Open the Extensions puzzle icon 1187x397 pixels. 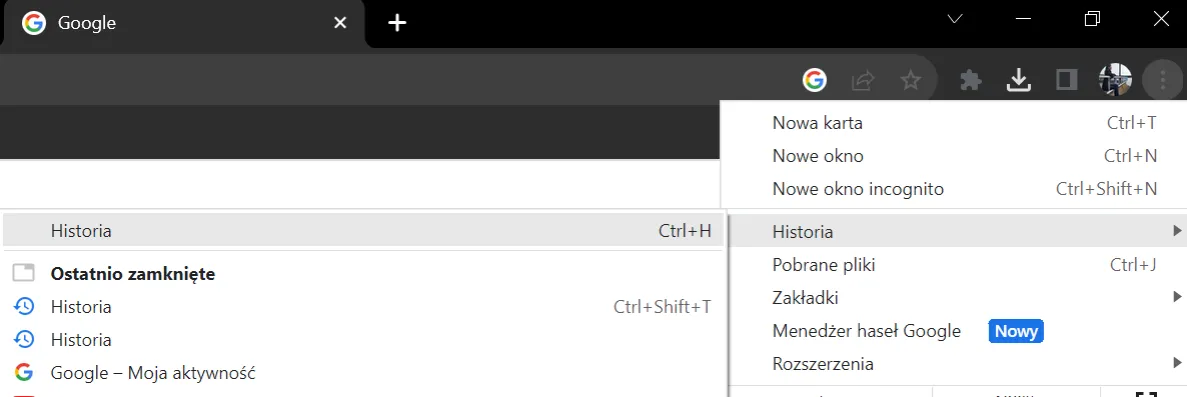pyautogui.click(x=970, y=80)
